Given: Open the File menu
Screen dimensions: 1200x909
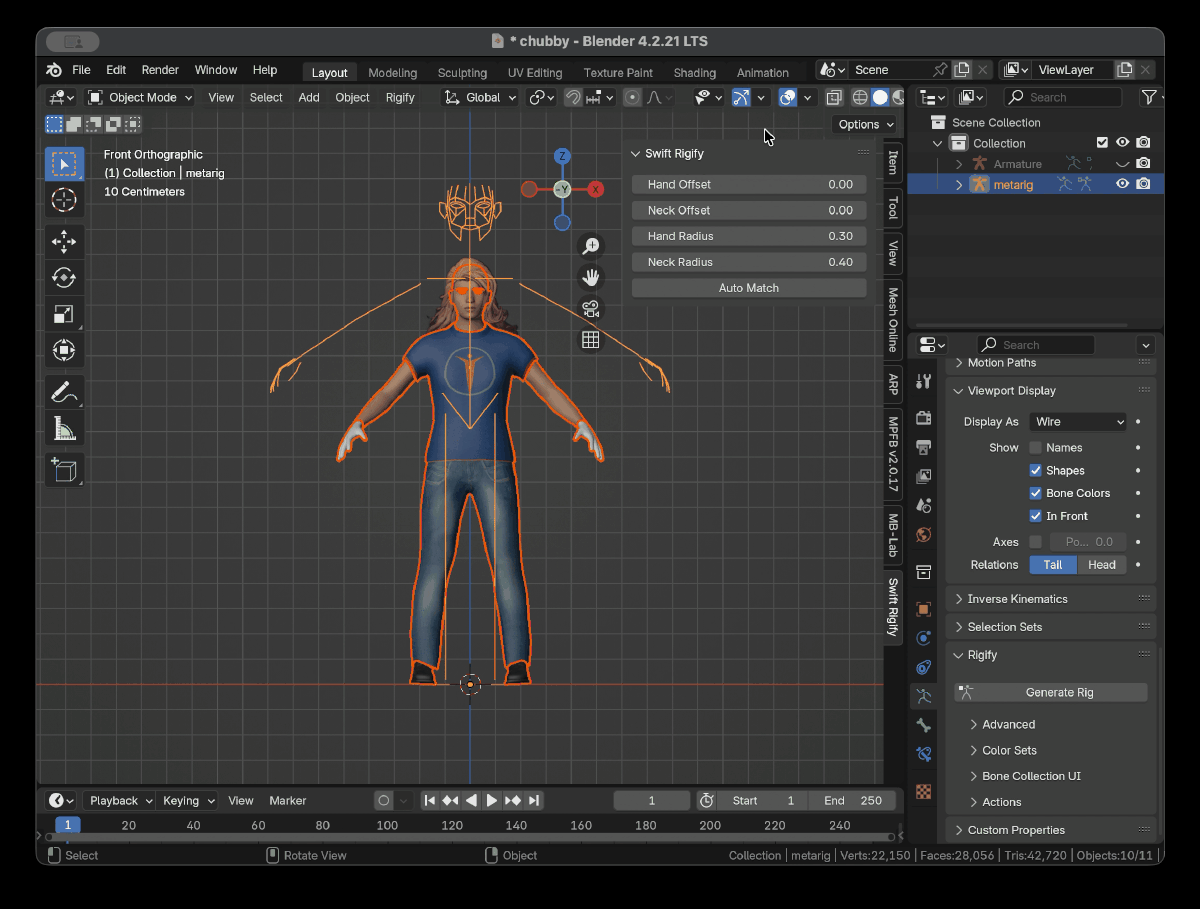Looking at the screenshot, I should coord(81,70).
